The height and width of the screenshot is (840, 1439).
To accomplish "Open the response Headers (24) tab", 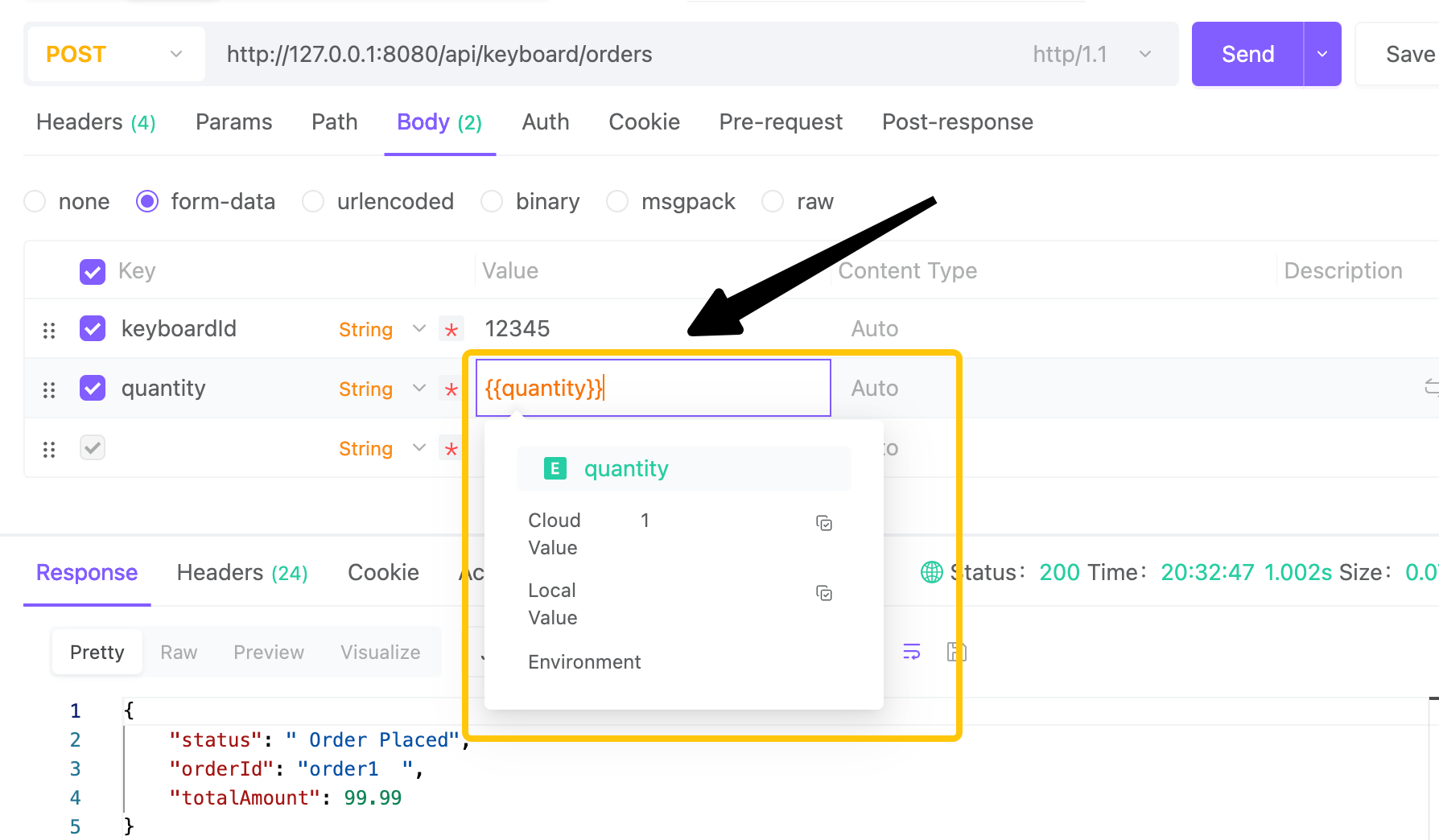I will [242, 573].
